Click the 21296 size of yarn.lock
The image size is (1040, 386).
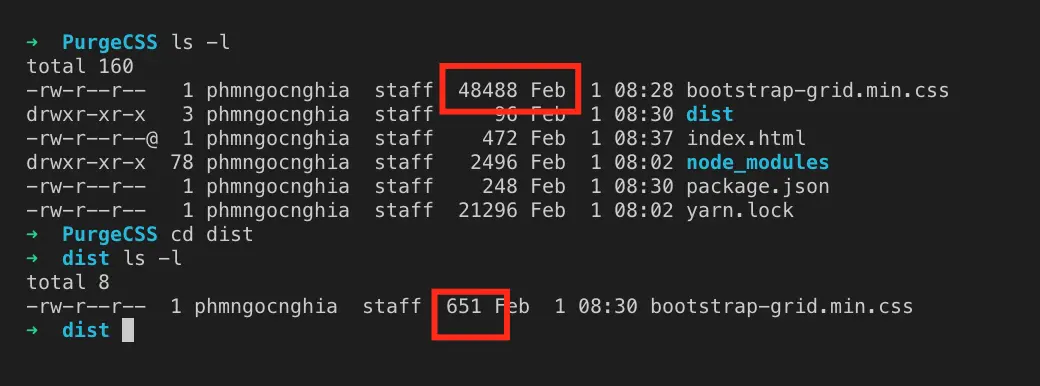pos(488,210)
